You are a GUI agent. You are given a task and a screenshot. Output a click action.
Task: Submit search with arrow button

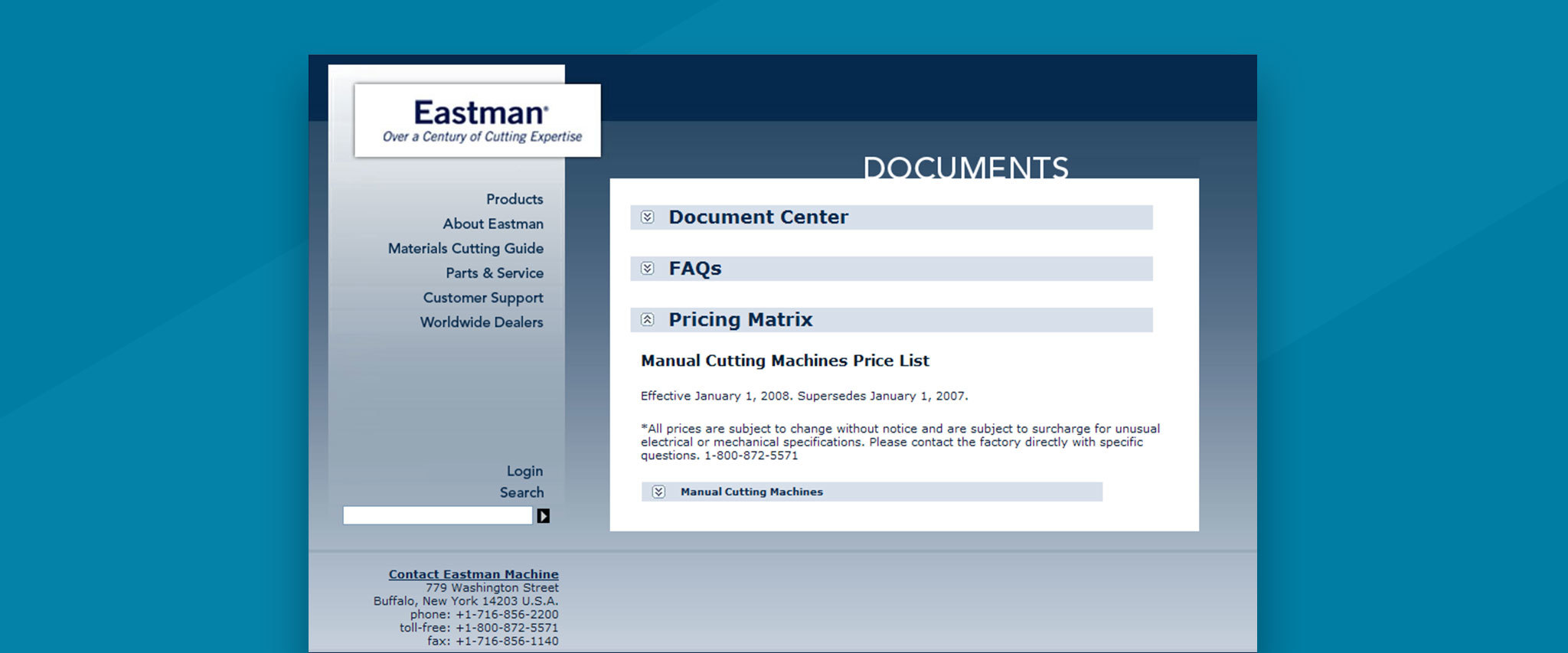543,516
